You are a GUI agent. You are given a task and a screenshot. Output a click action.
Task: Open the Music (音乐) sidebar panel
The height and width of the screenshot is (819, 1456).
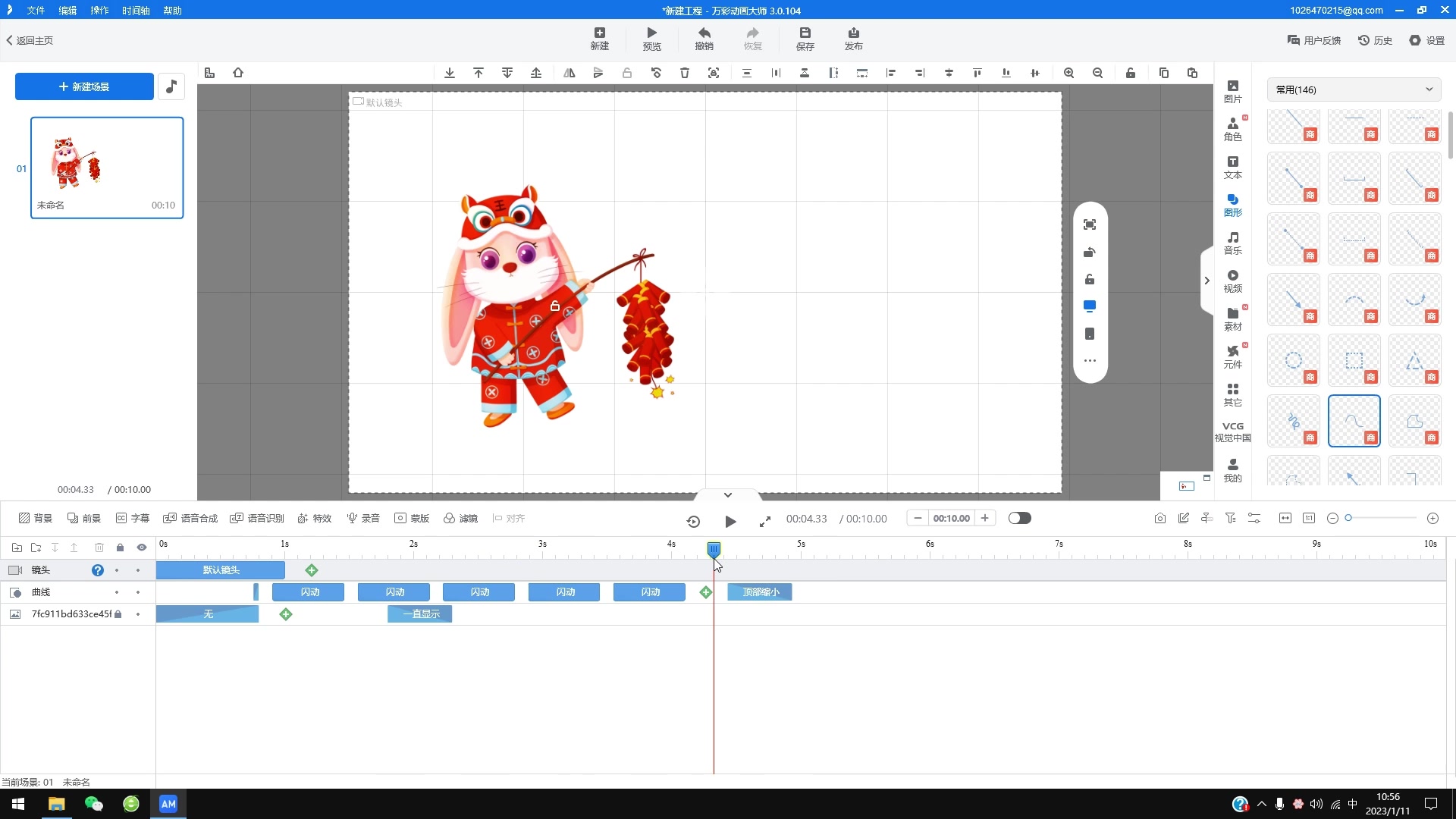(1232, 243)
